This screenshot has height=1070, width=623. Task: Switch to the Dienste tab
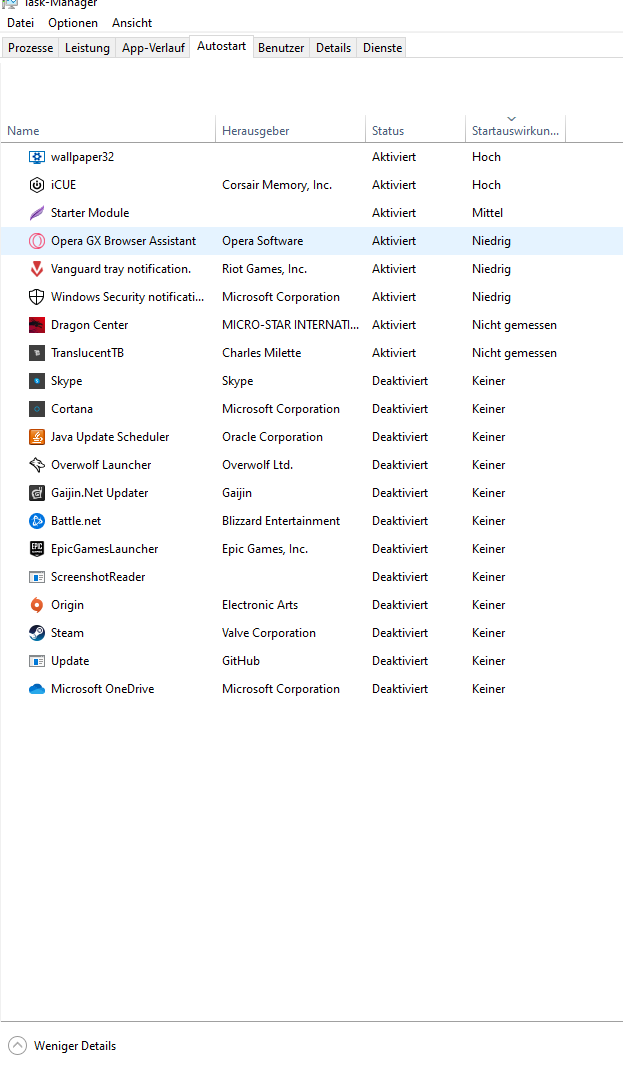click(382, 48)
